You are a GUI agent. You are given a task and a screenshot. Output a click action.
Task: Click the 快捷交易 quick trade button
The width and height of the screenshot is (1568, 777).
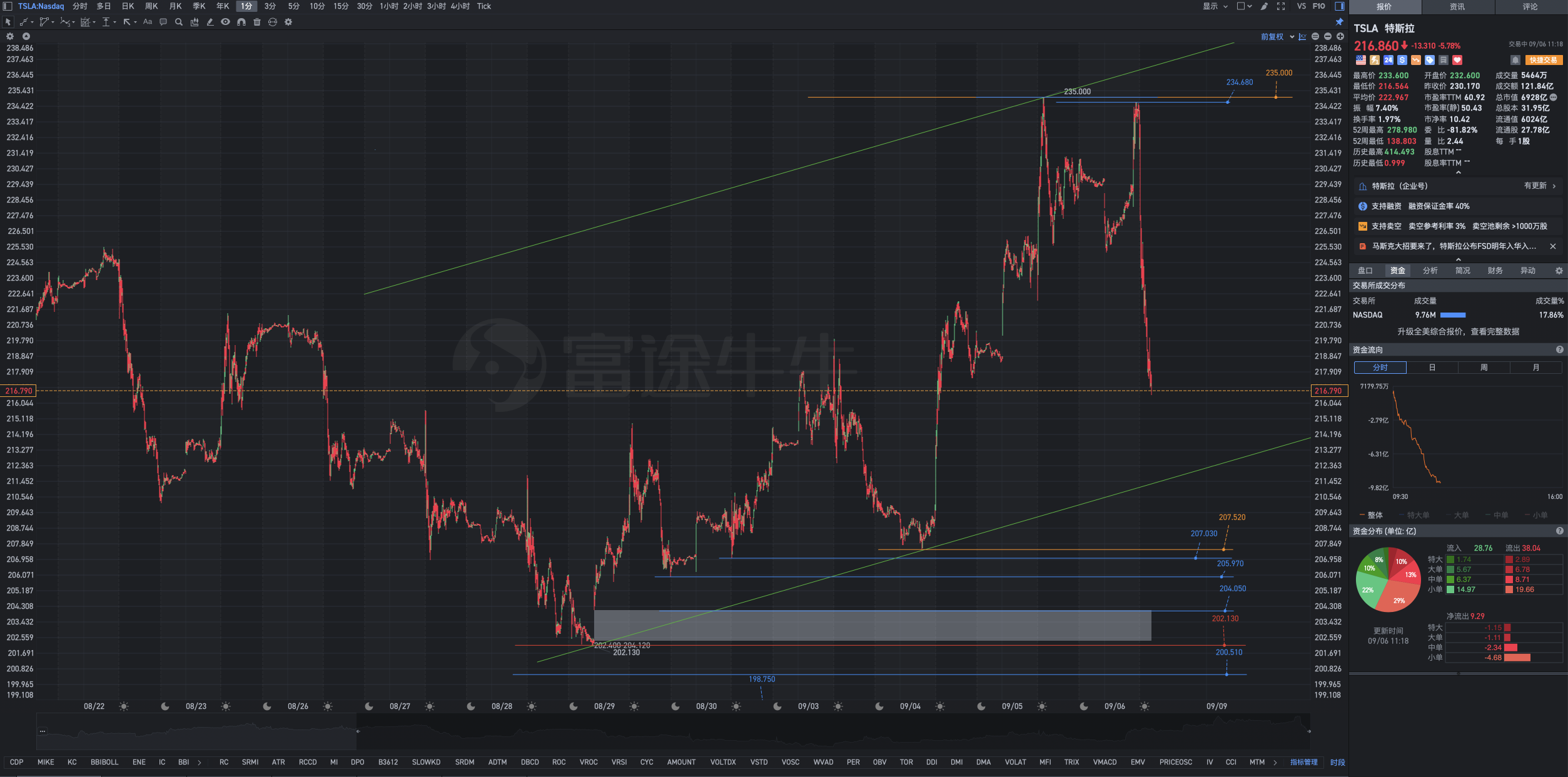click(1544, 60)
